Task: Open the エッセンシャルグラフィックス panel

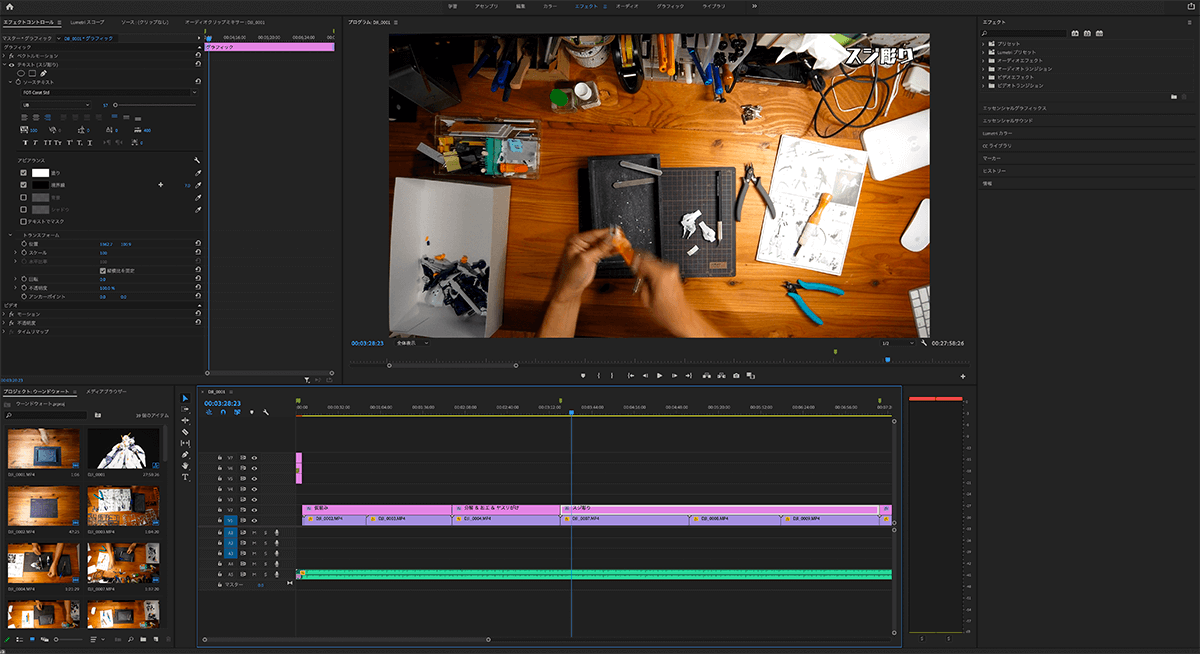Action: [x=1014, y=107]
